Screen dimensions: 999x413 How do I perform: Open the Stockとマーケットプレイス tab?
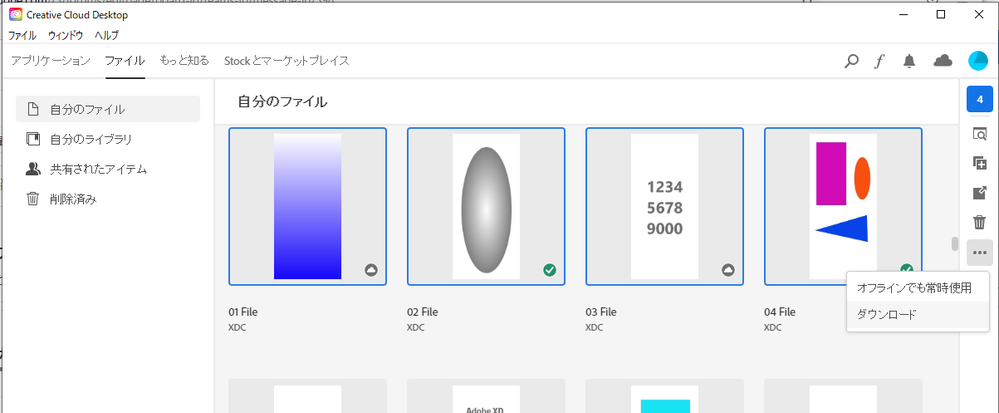287,61
